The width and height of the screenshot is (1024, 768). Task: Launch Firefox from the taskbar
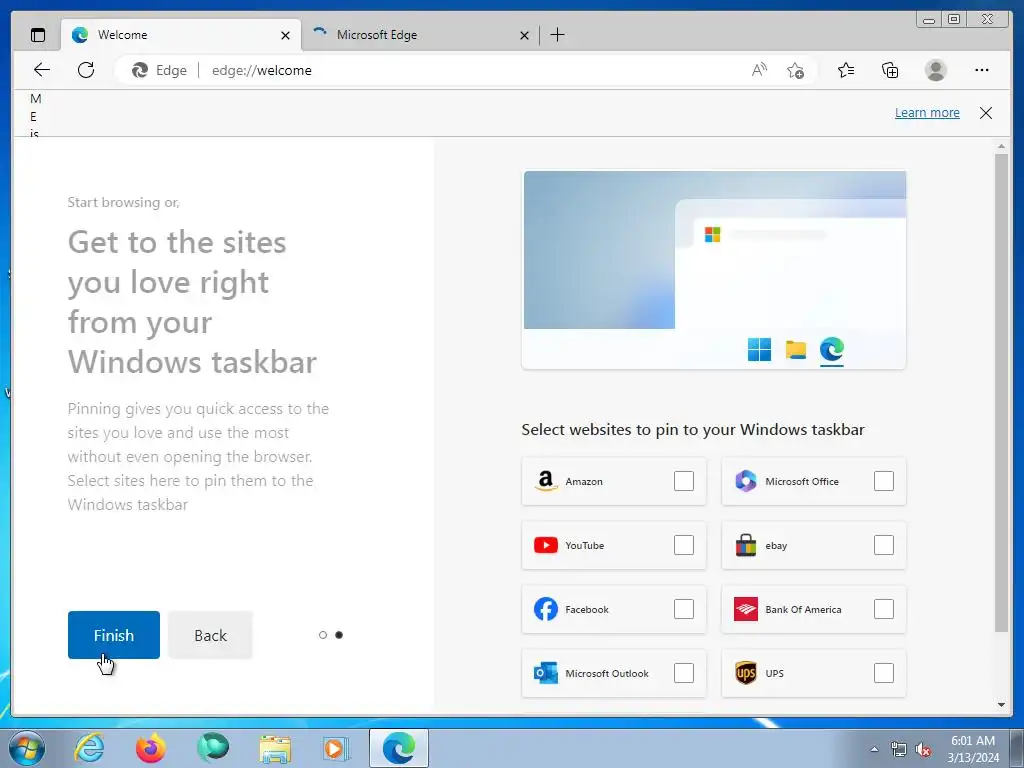pos(151,748)
